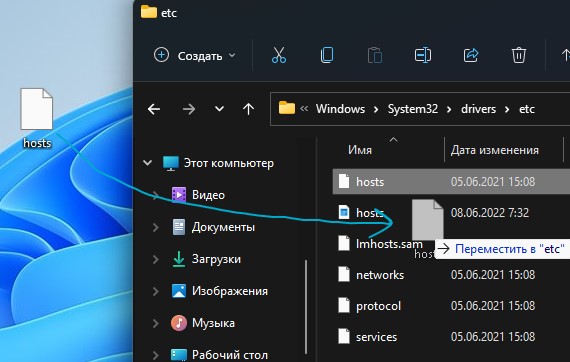
Task: Click the networks file icon
Action: (344, 274)
